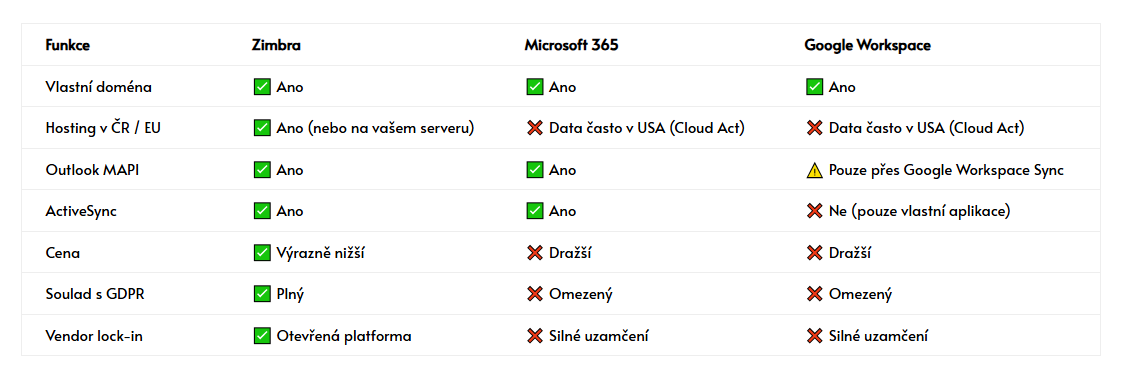
Task: Click green check in Google Workspace Vlastní doména cell
Action: (814, 87)
